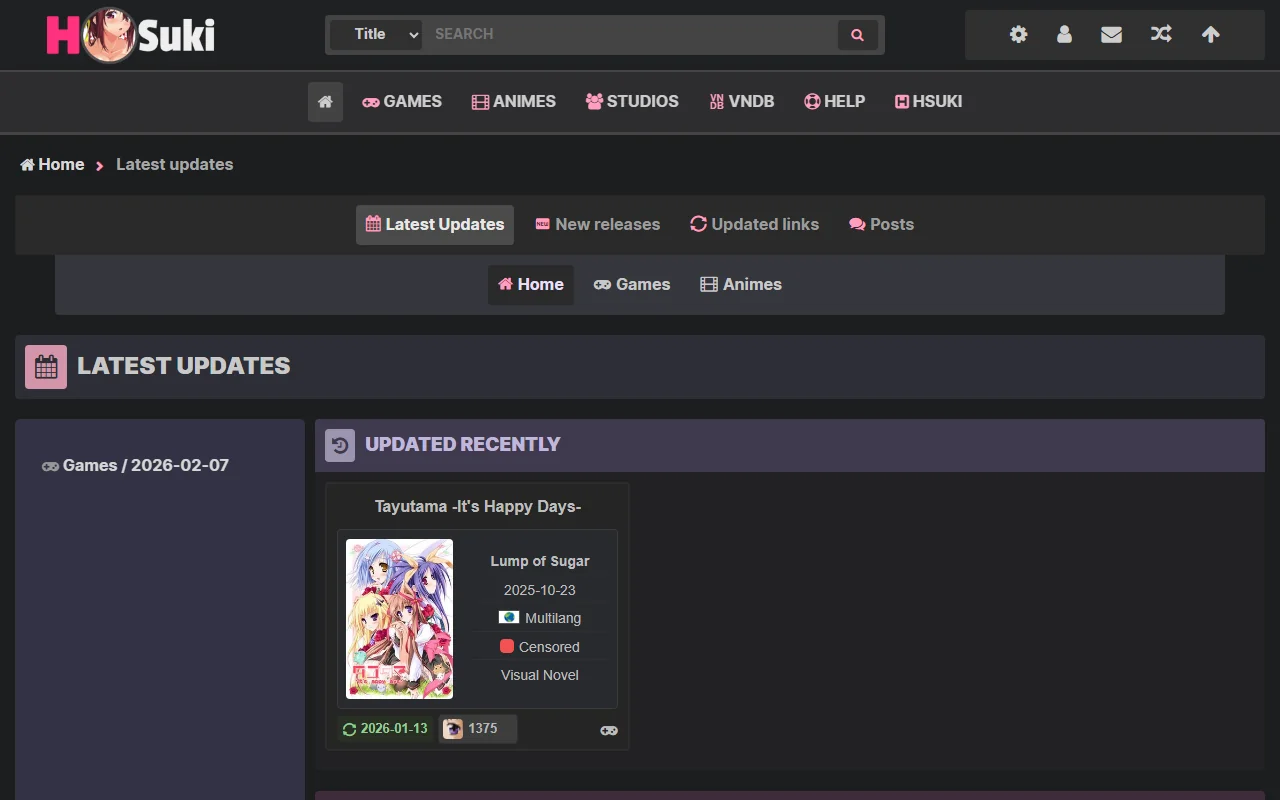1280x800 pixels.
Task: Click the eye view counter showing 1375
Action: [x=478, y=729]
